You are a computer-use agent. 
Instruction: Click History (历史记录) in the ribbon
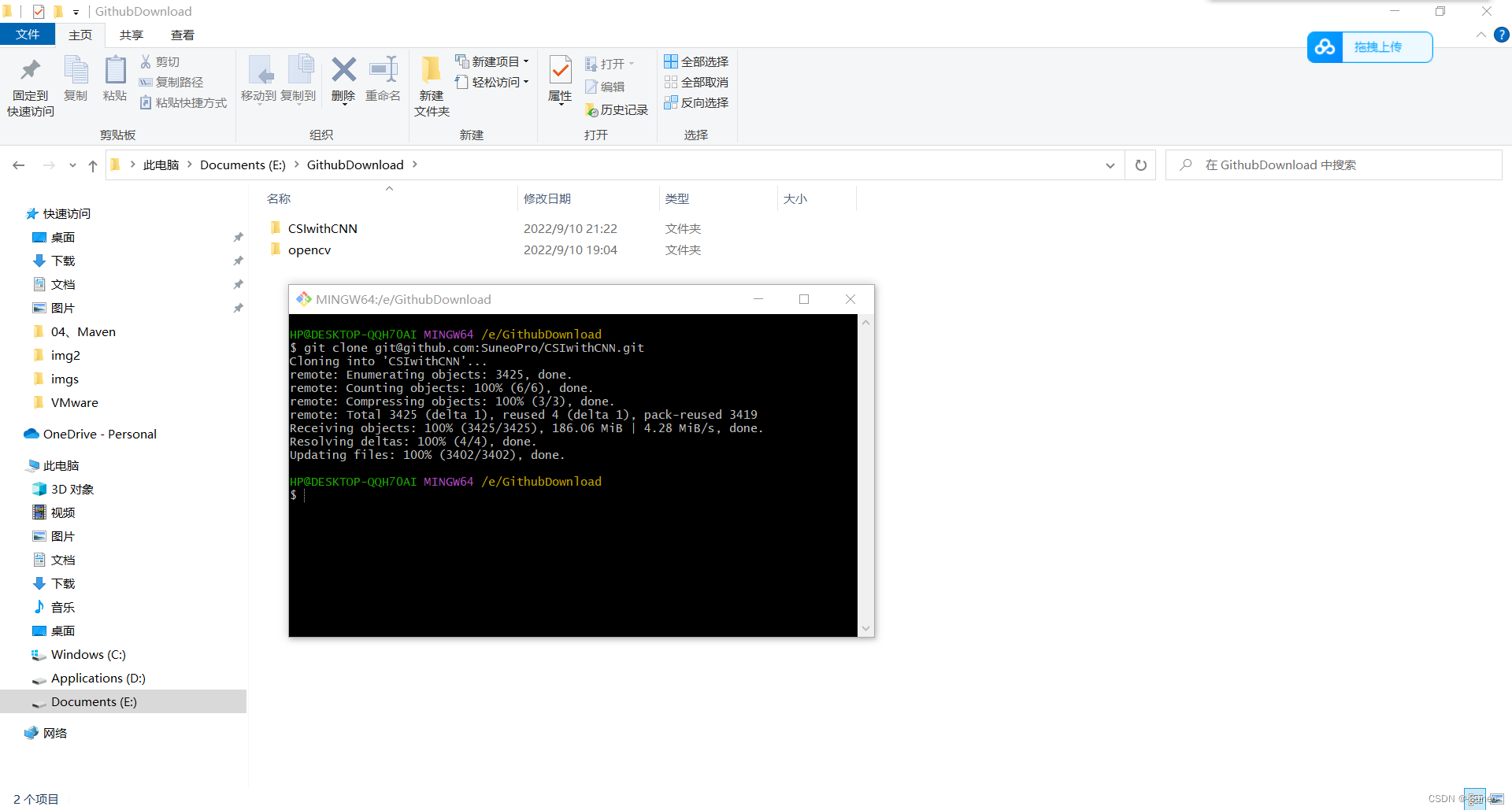[x=617, y=110]
